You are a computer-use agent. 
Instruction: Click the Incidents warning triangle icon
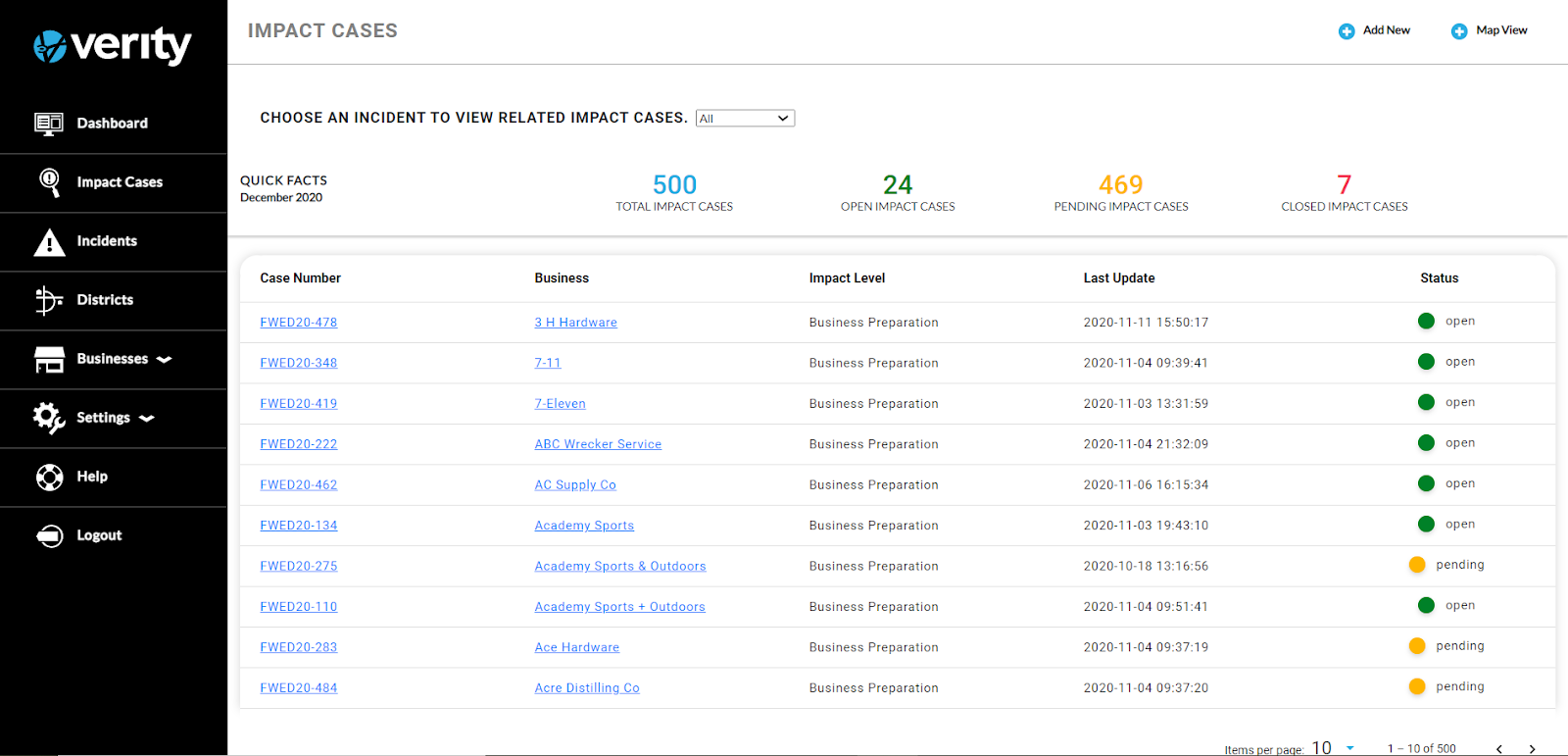[x=49, y=241]
